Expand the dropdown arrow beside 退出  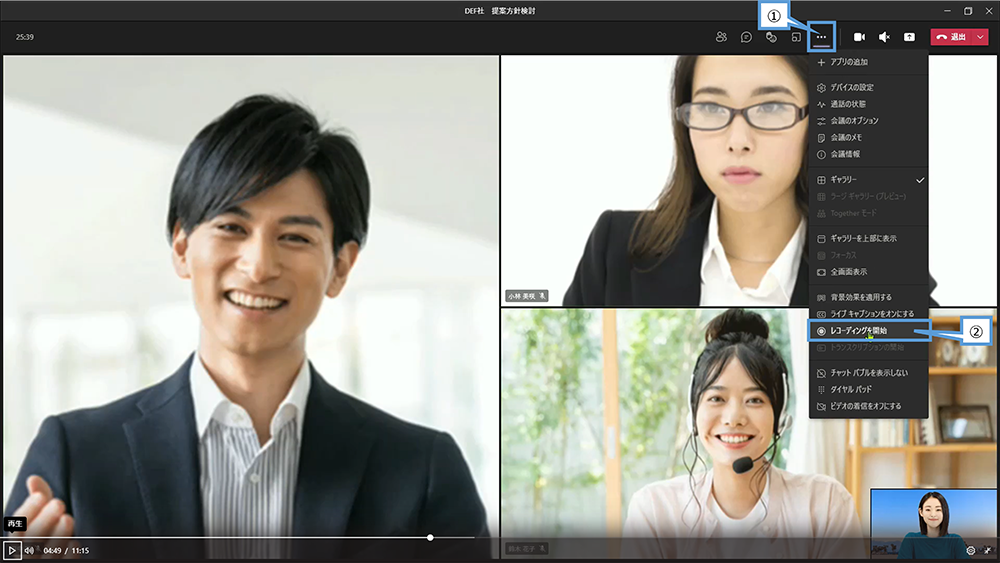tap(980, 37)
